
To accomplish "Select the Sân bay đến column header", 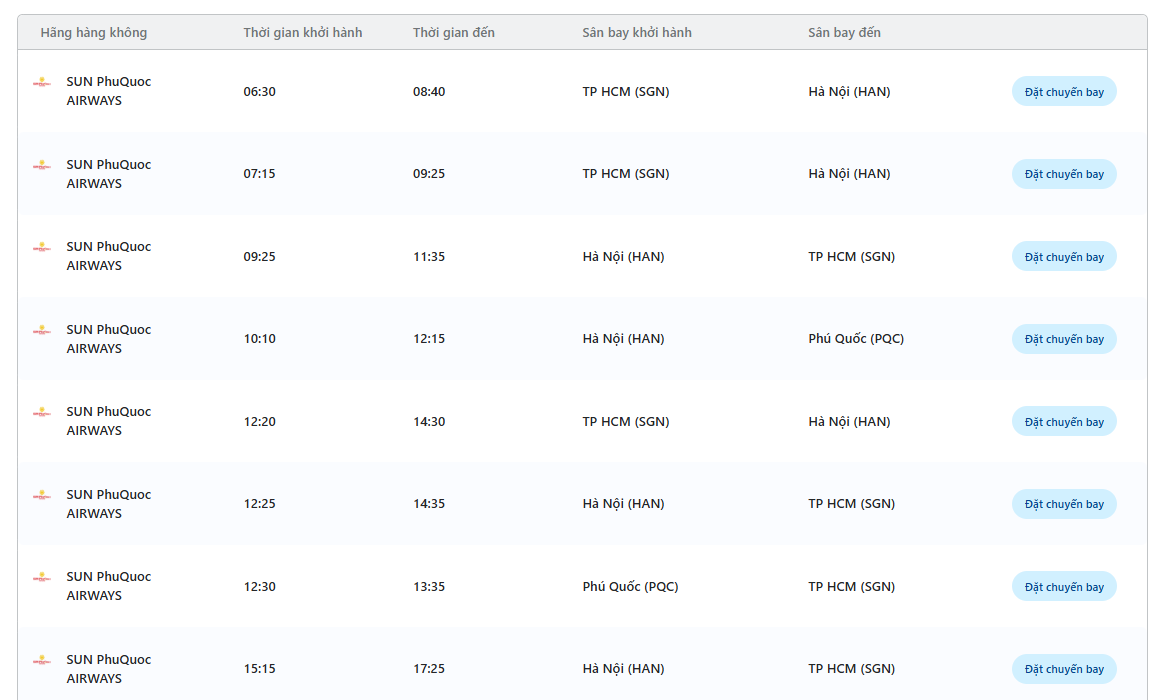I will [x=844, y=33].
